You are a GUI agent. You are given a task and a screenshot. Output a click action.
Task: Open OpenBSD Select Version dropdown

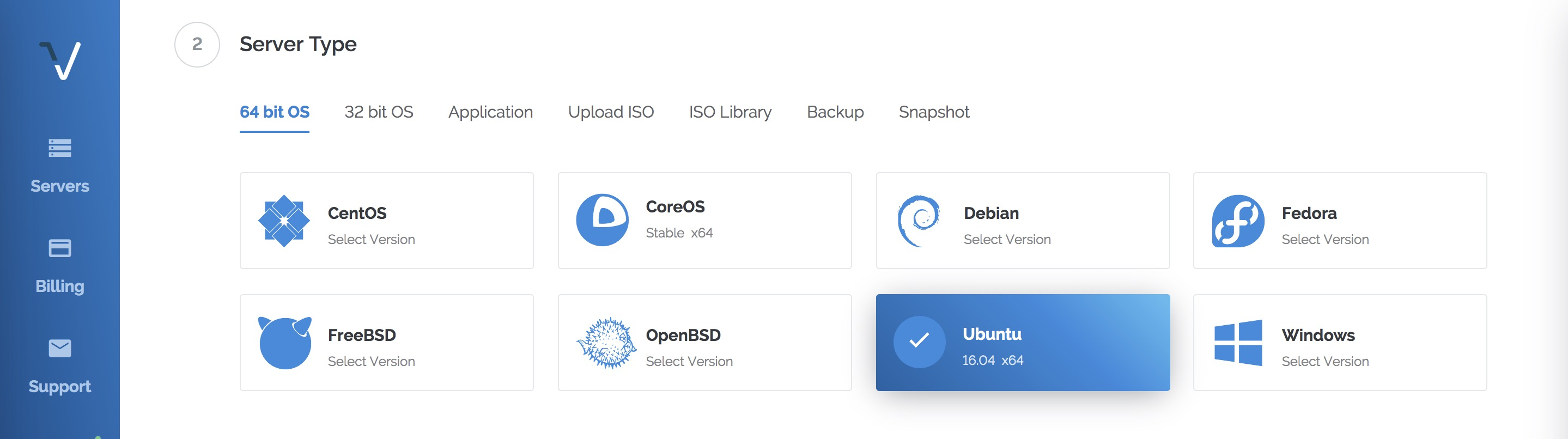click(689, 361)
